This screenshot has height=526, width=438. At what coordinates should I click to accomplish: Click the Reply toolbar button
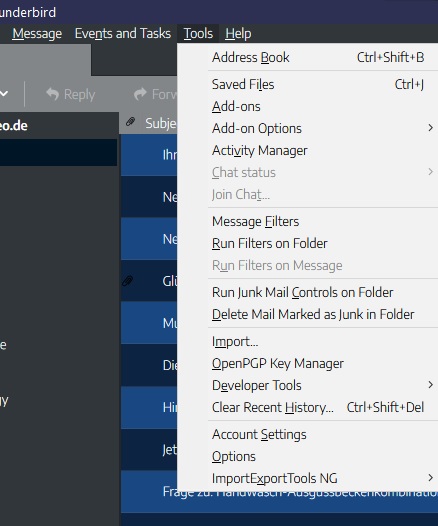pyautogui.click(x=71, y=94)
